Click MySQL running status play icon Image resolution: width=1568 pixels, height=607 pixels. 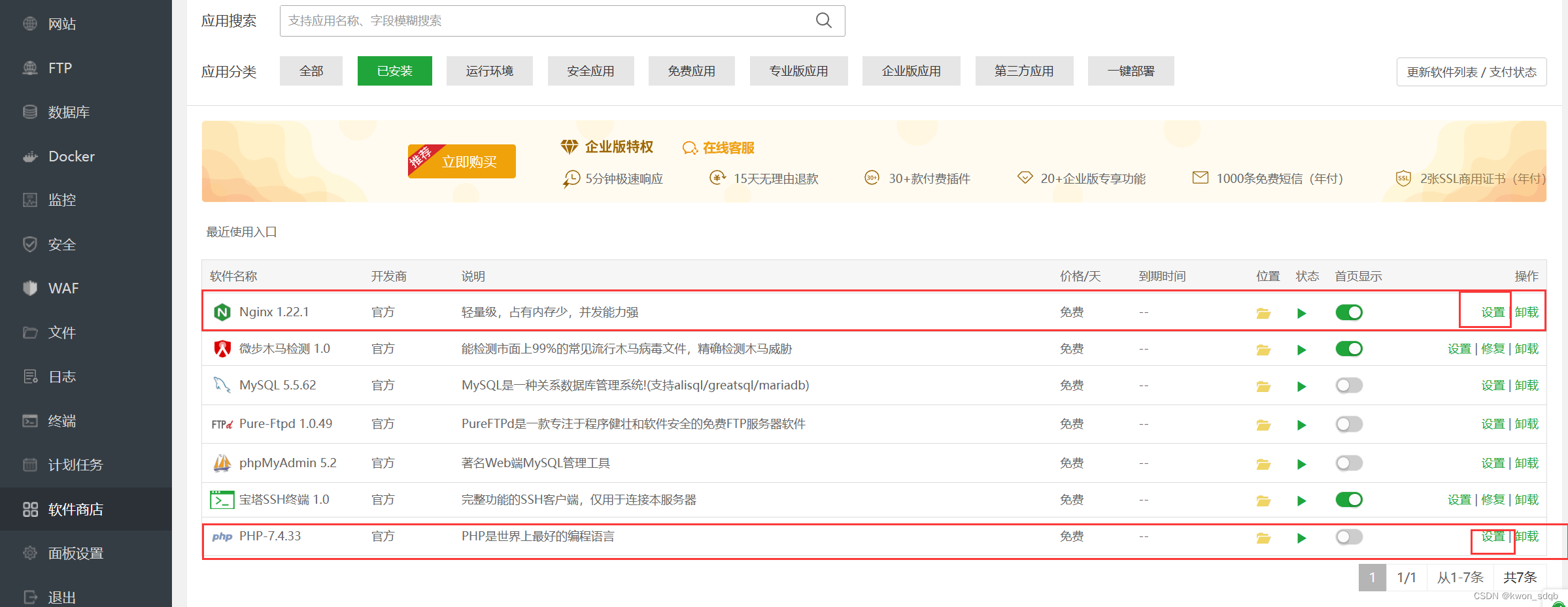click(x=1301, y=386)
